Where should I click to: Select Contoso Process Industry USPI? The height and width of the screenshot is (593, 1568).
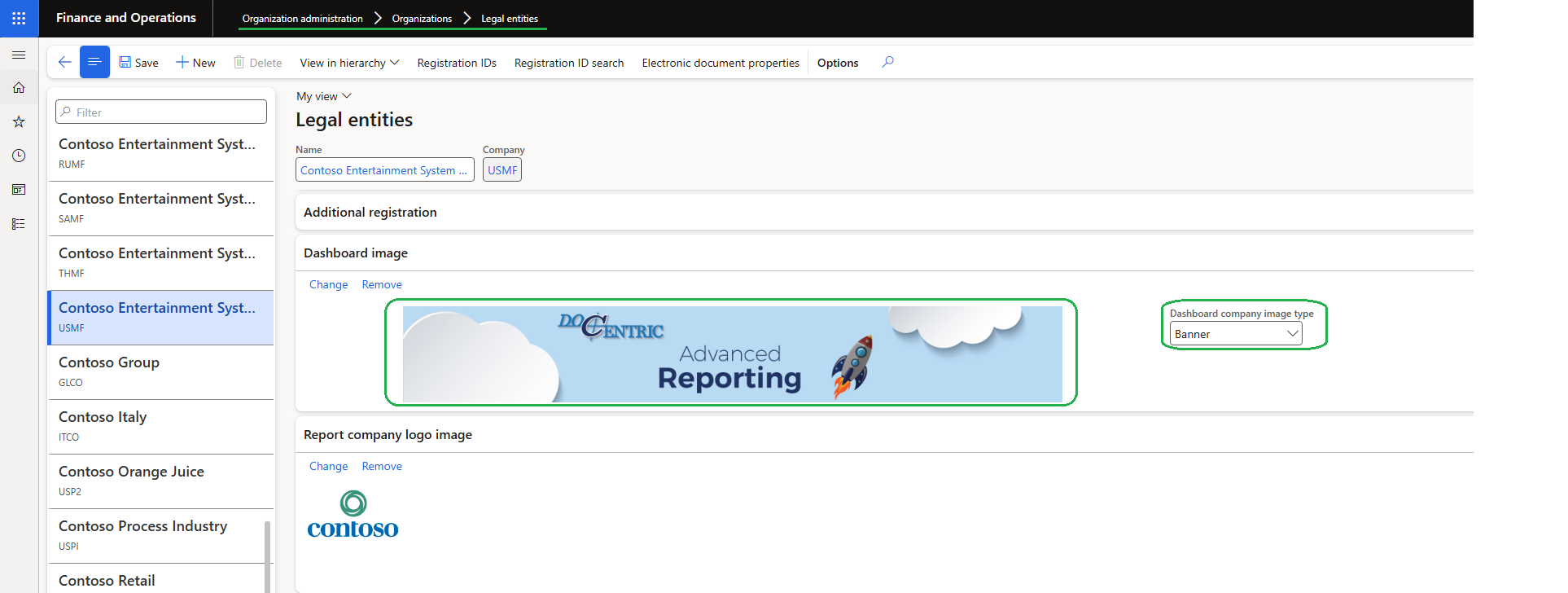click(x=156, y=535)
